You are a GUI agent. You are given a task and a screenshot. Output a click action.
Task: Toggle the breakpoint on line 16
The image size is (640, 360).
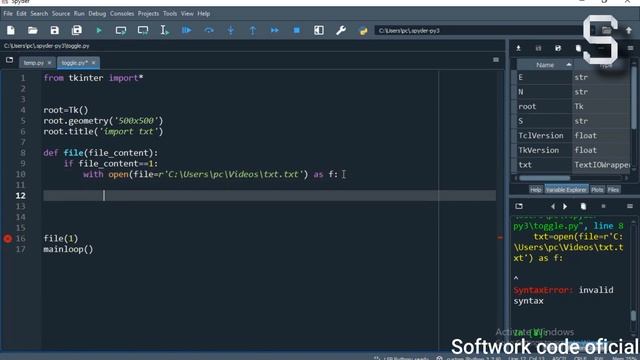click(8, 238)
